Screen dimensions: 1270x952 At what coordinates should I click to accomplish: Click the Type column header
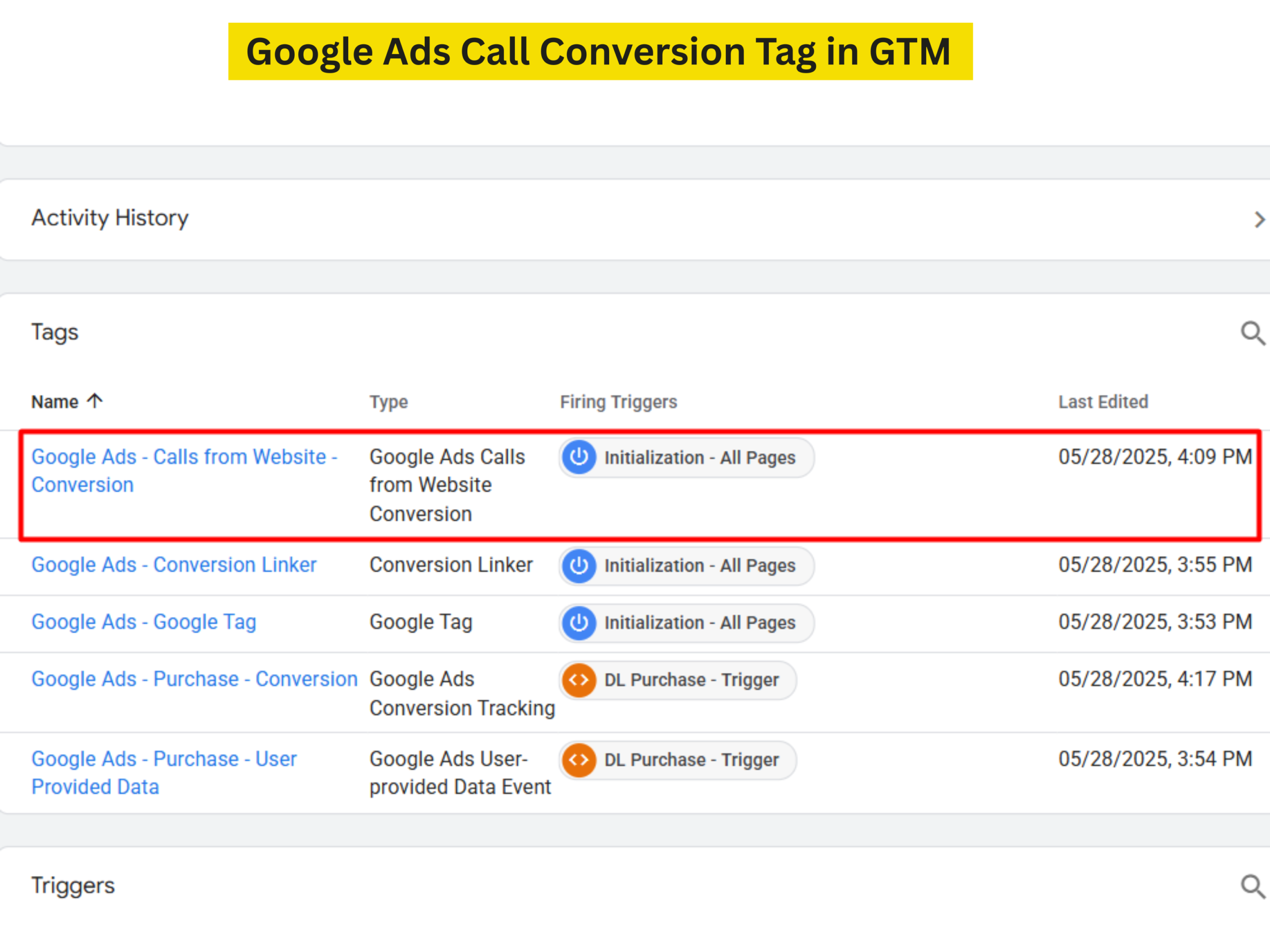click(388, 402)
